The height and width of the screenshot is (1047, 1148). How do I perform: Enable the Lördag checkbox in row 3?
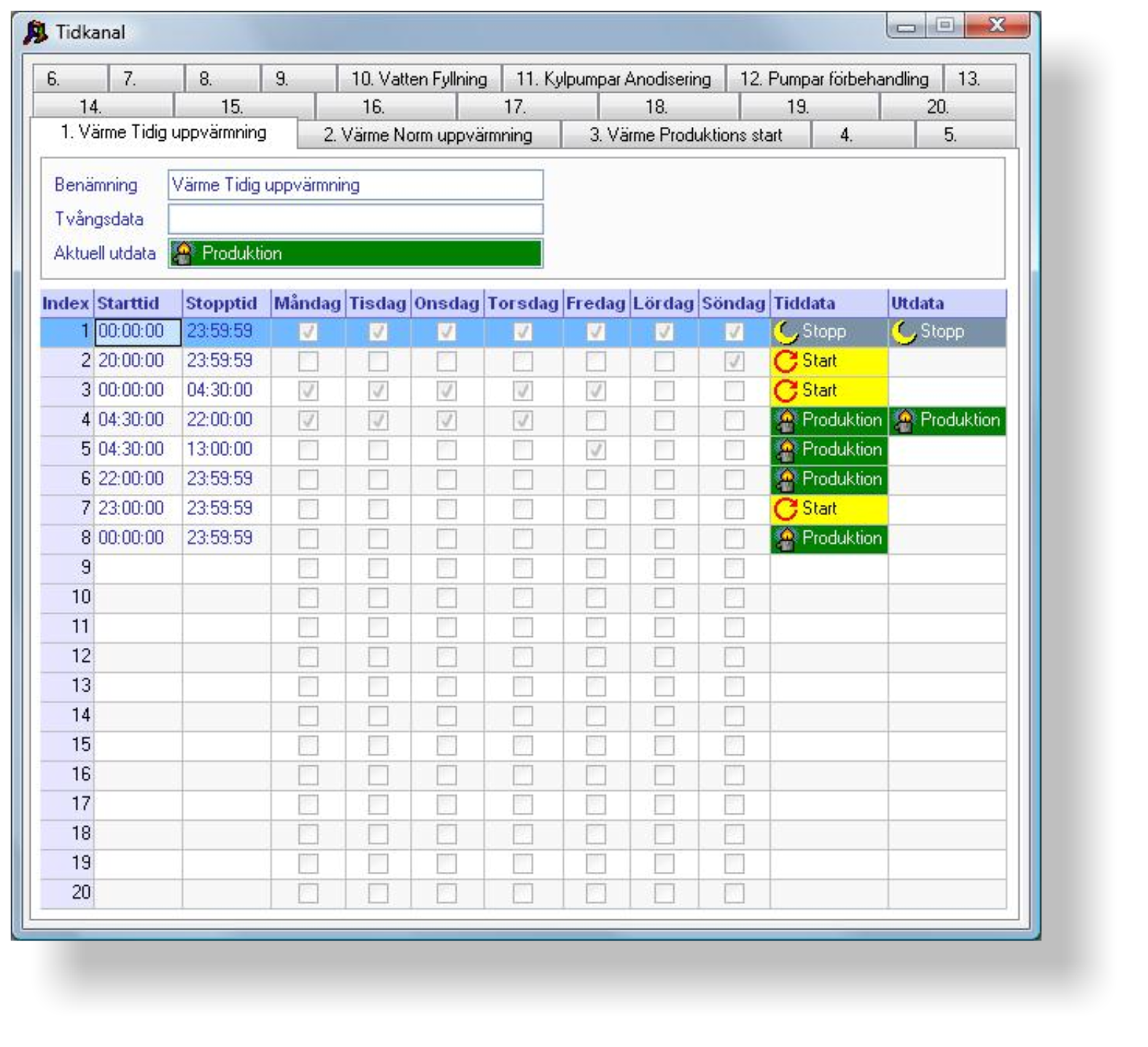[664, 391]
